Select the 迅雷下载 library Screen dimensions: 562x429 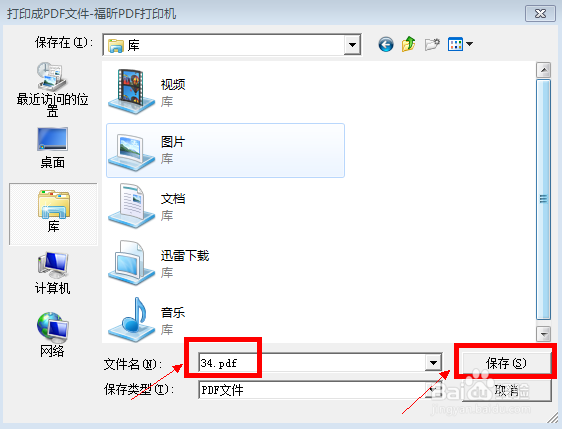coord(225,264)
